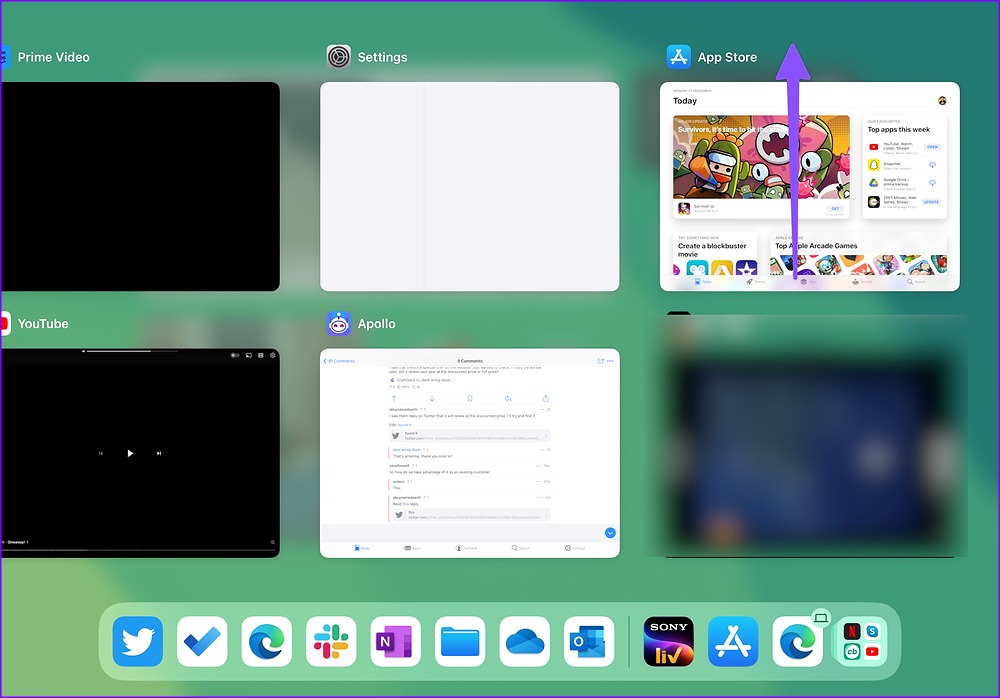
Task: Tap UPDATE next to ZEE5 app
Action: pyautogui.click(x=931, y=202)
